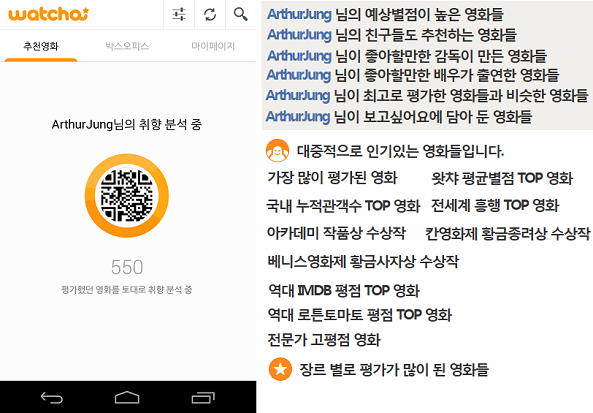Viewport: 593px width, 413px height.
Task: Select 가장 많이 평가된 영화
Action: pyautogui.click(x=332, y=177)
